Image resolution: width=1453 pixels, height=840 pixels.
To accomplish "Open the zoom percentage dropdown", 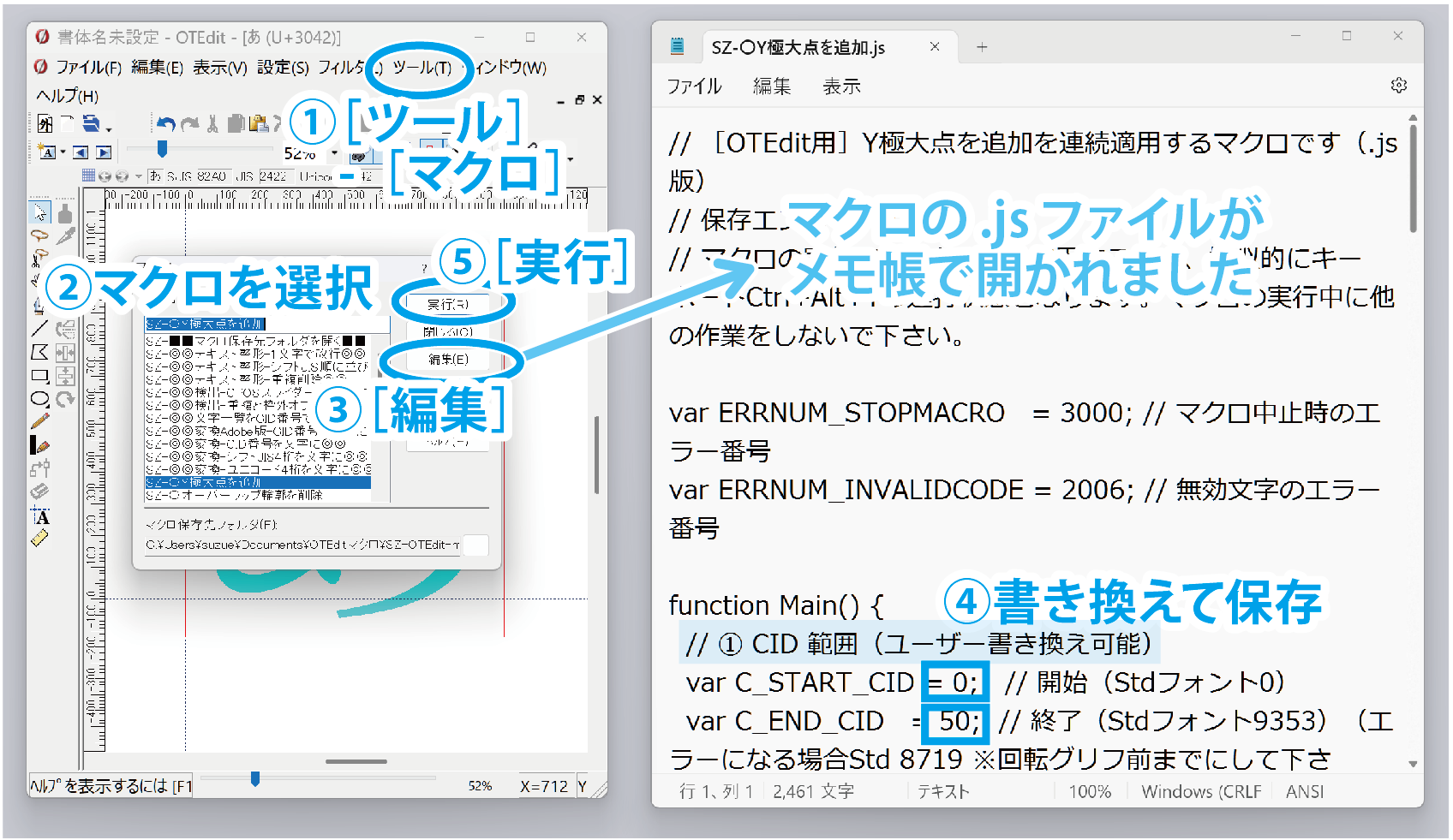I will coord(334,153).
